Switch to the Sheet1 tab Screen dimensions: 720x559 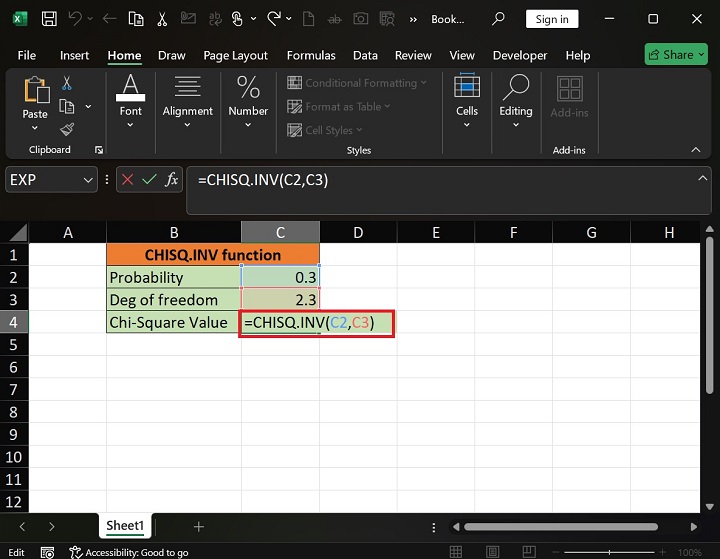click(x=126, y=526)
